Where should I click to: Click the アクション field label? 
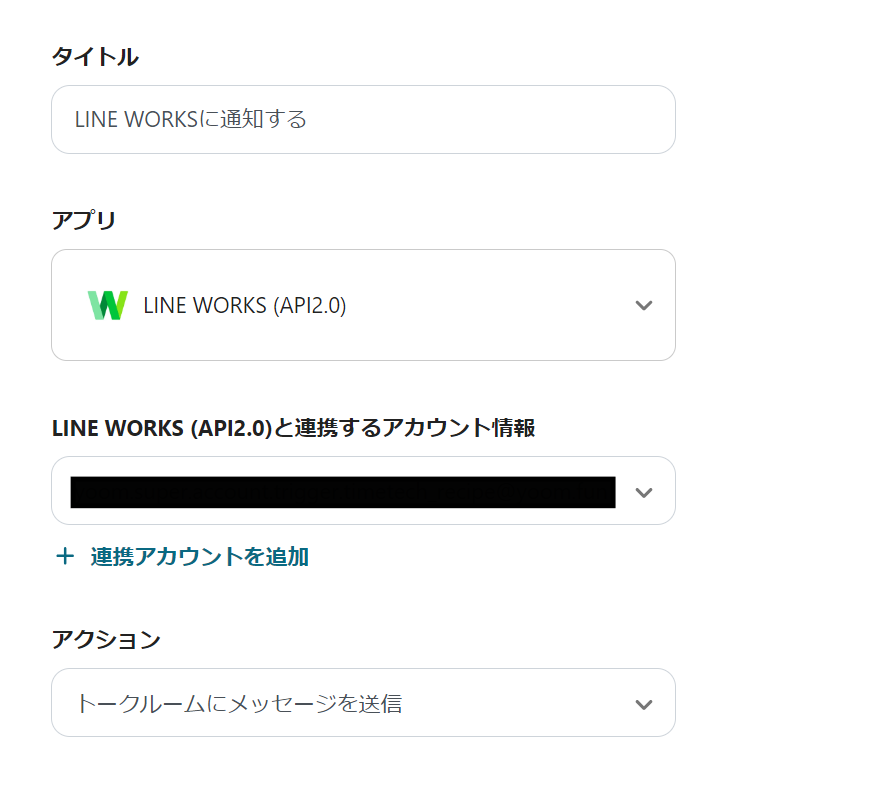tap(106, 640)
